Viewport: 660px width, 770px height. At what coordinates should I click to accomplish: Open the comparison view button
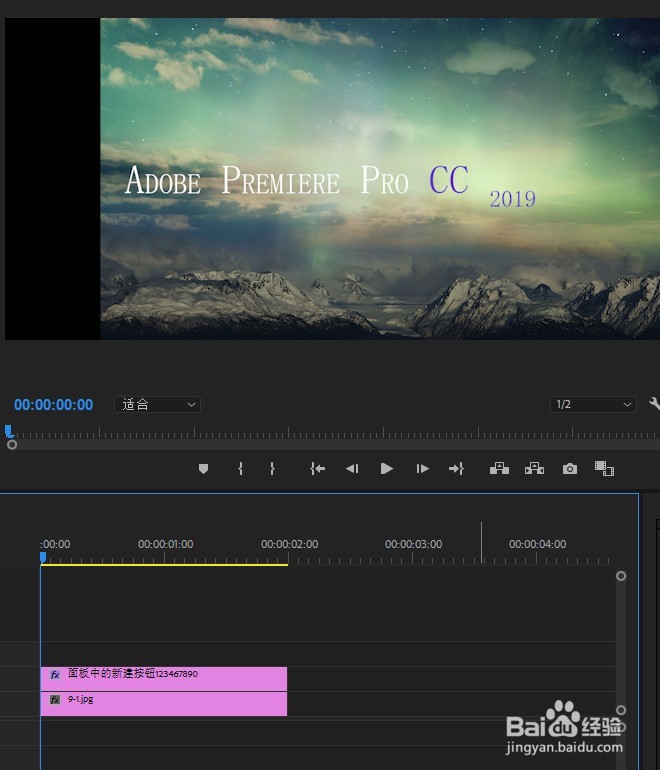(604, 468)
